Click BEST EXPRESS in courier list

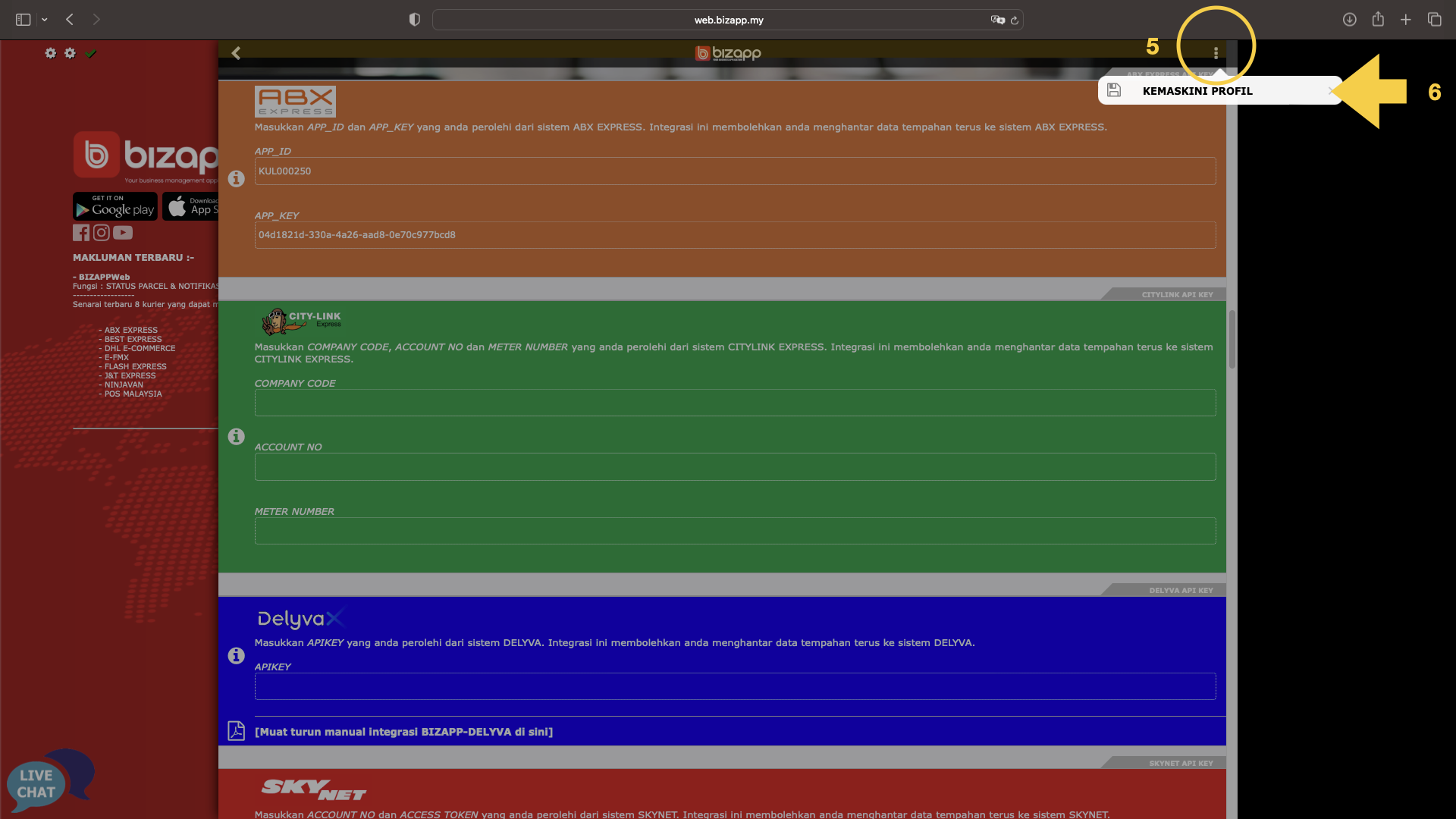[133, 340]
